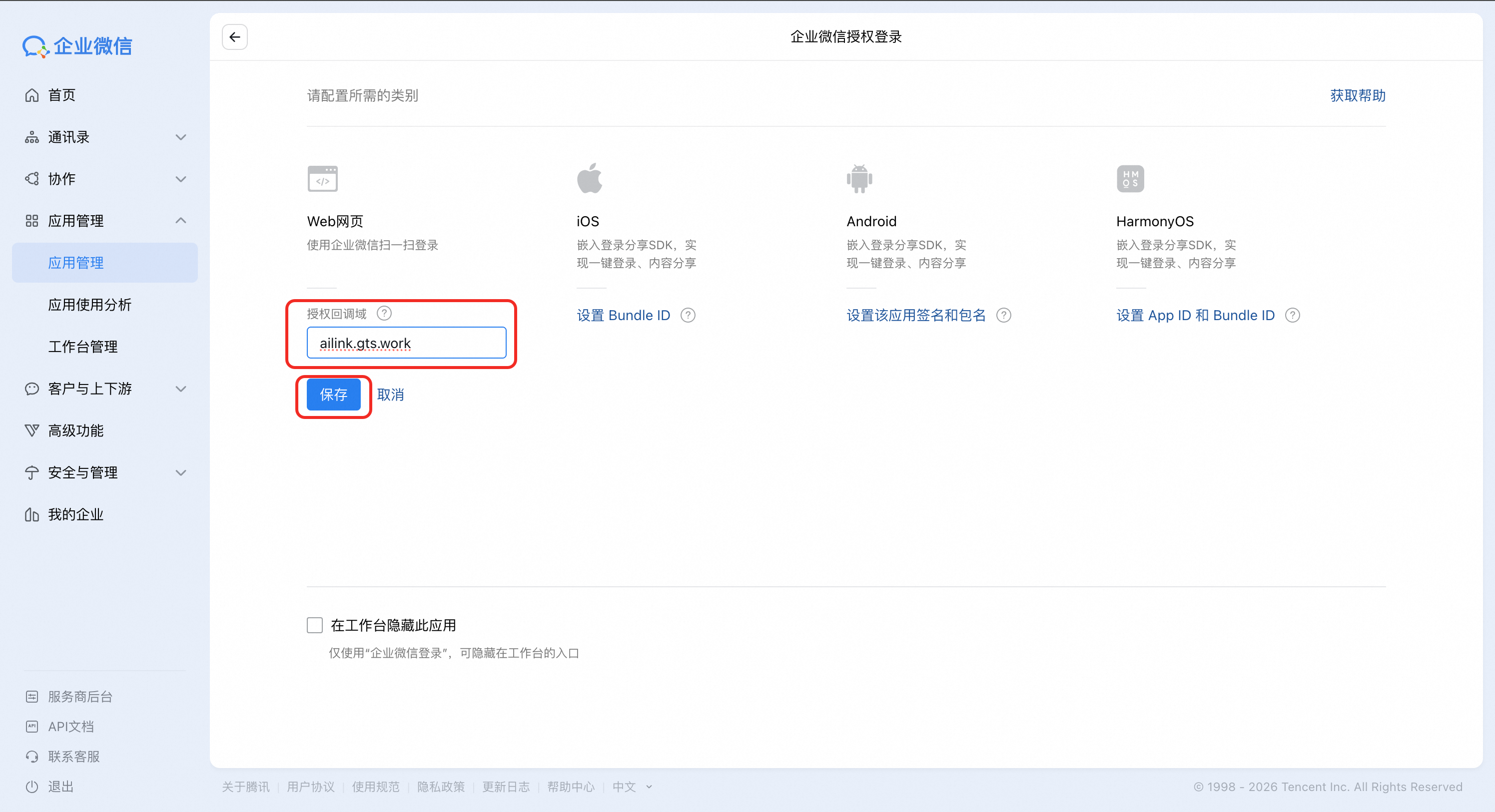Click the back arrow button
Screen dimensions: 1495x812
234,37
